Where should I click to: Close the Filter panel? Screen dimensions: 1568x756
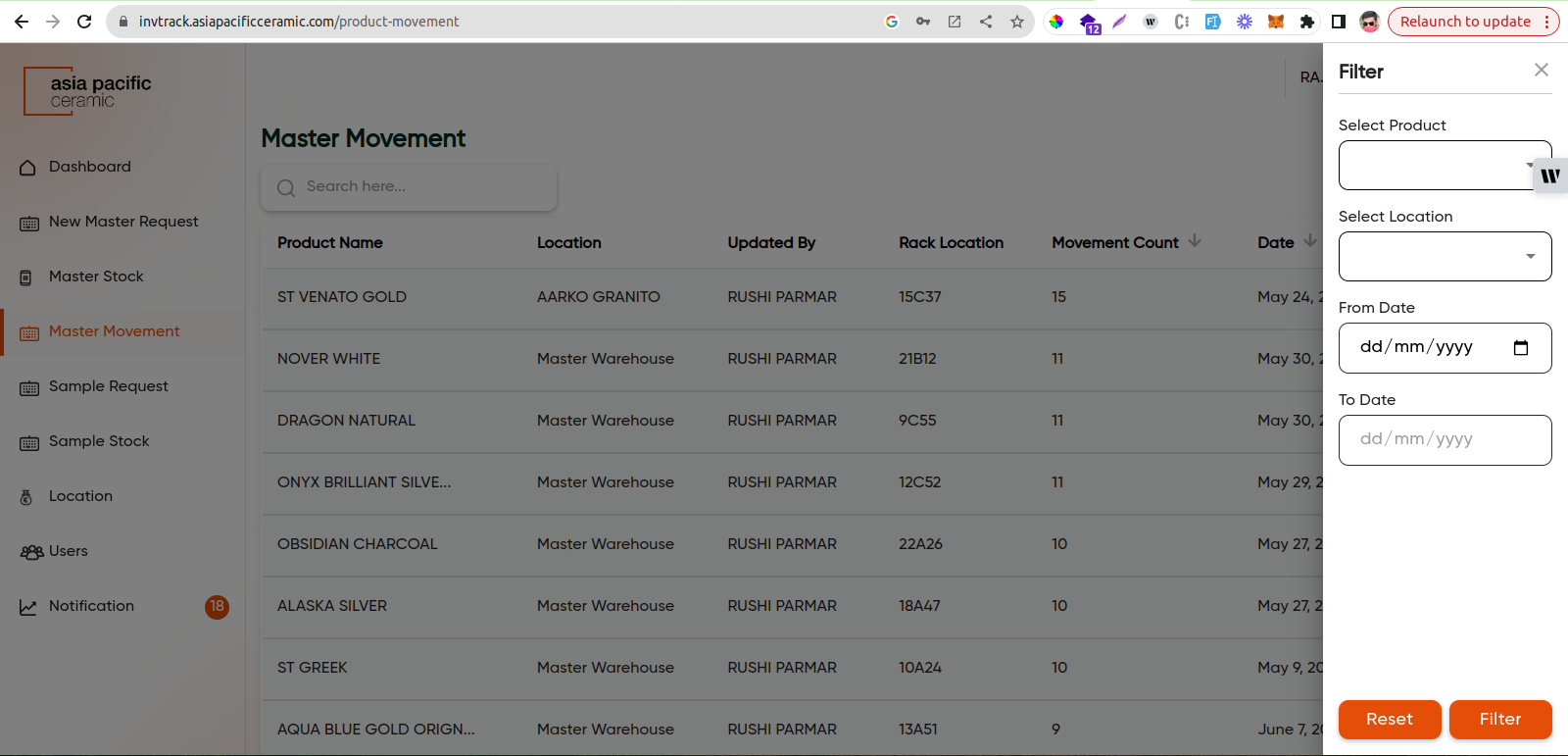1541,70
